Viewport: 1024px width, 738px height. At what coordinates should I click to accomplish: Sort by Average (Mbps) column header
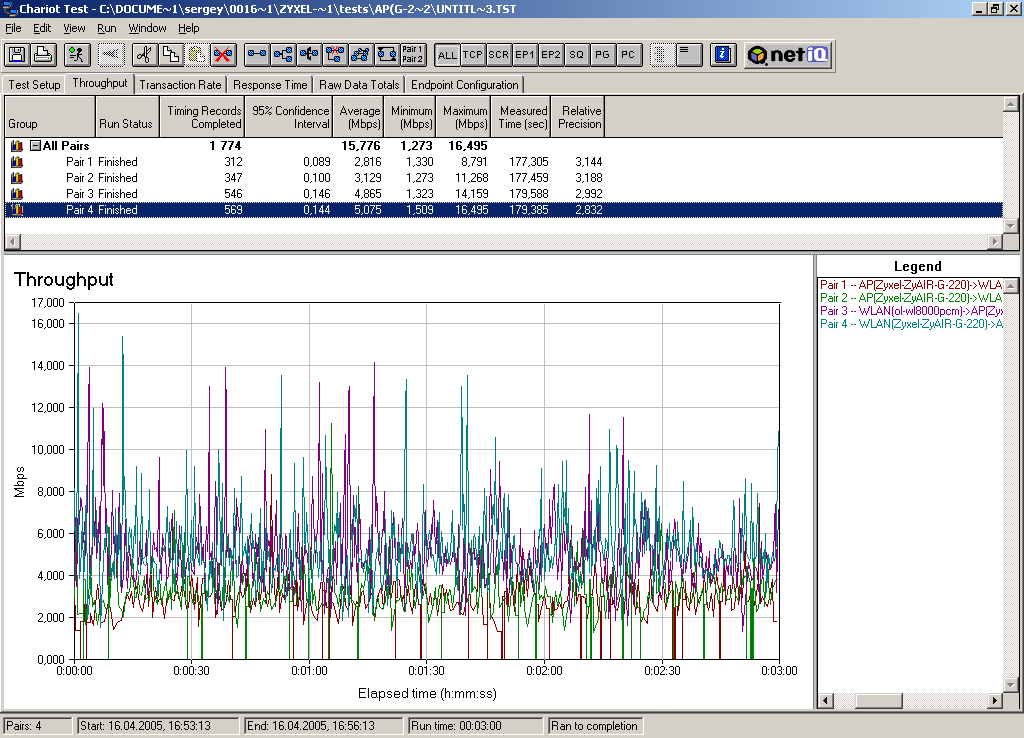[360, 117]
